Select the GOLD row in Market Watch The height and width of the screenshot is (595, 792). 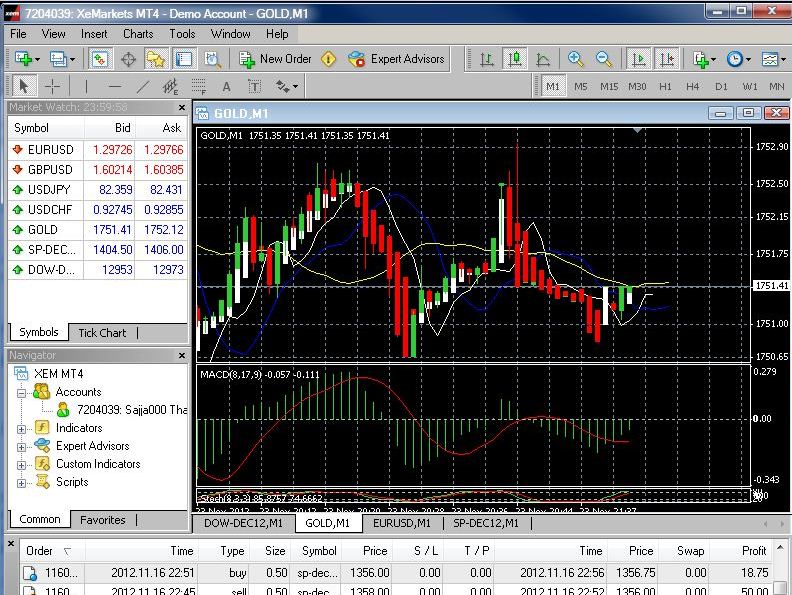97,230
